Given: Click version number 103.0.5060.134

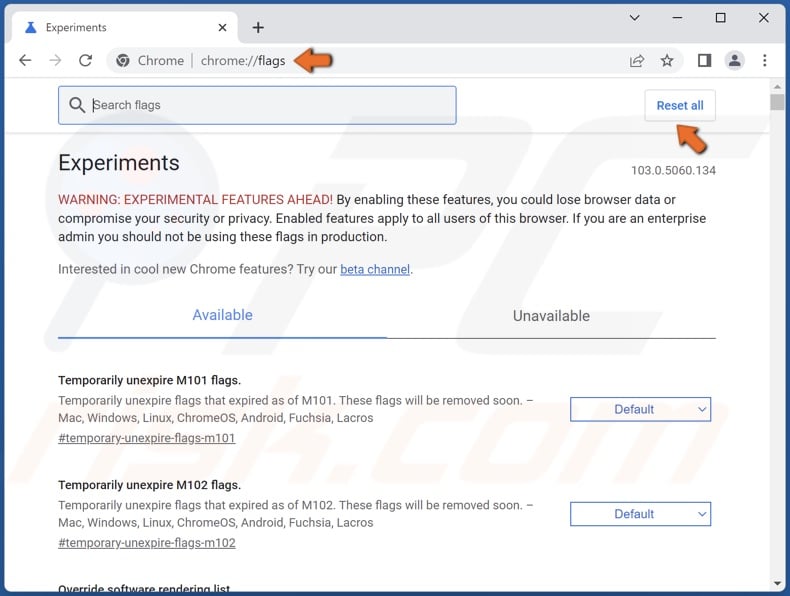Looking at the screenshot, I should pos(673,170).
